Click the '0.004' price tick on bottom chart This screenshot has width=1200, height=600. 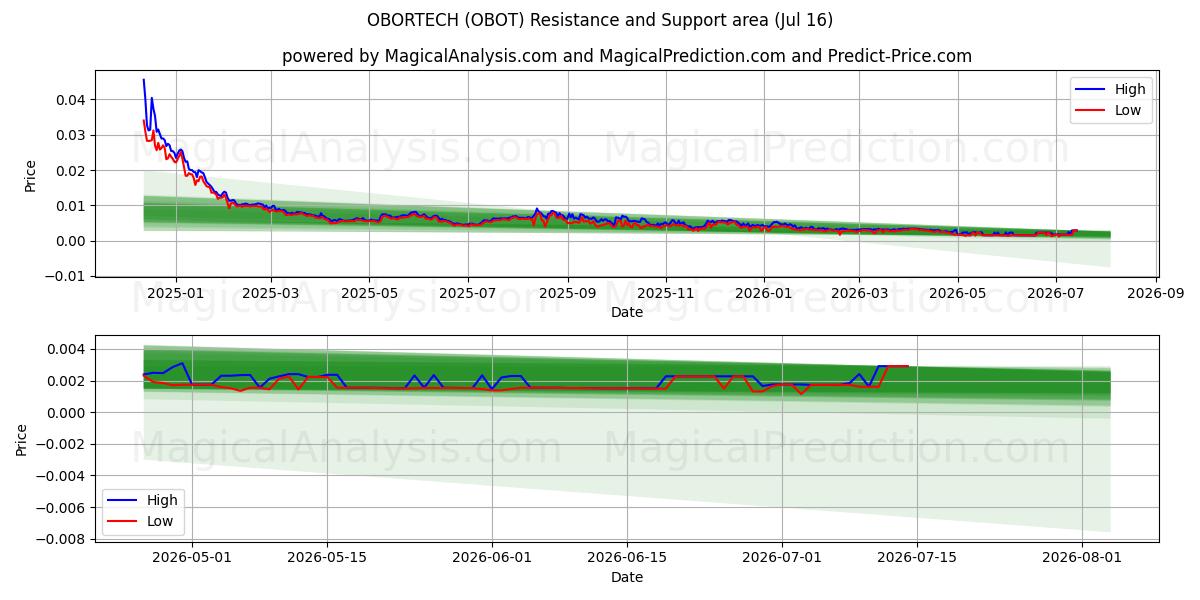68,349
